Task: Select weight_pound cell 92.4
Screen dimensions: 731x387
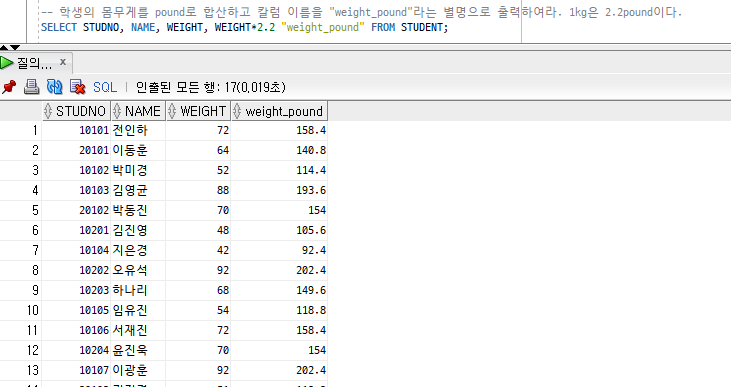Action: (x=279, y=250)
